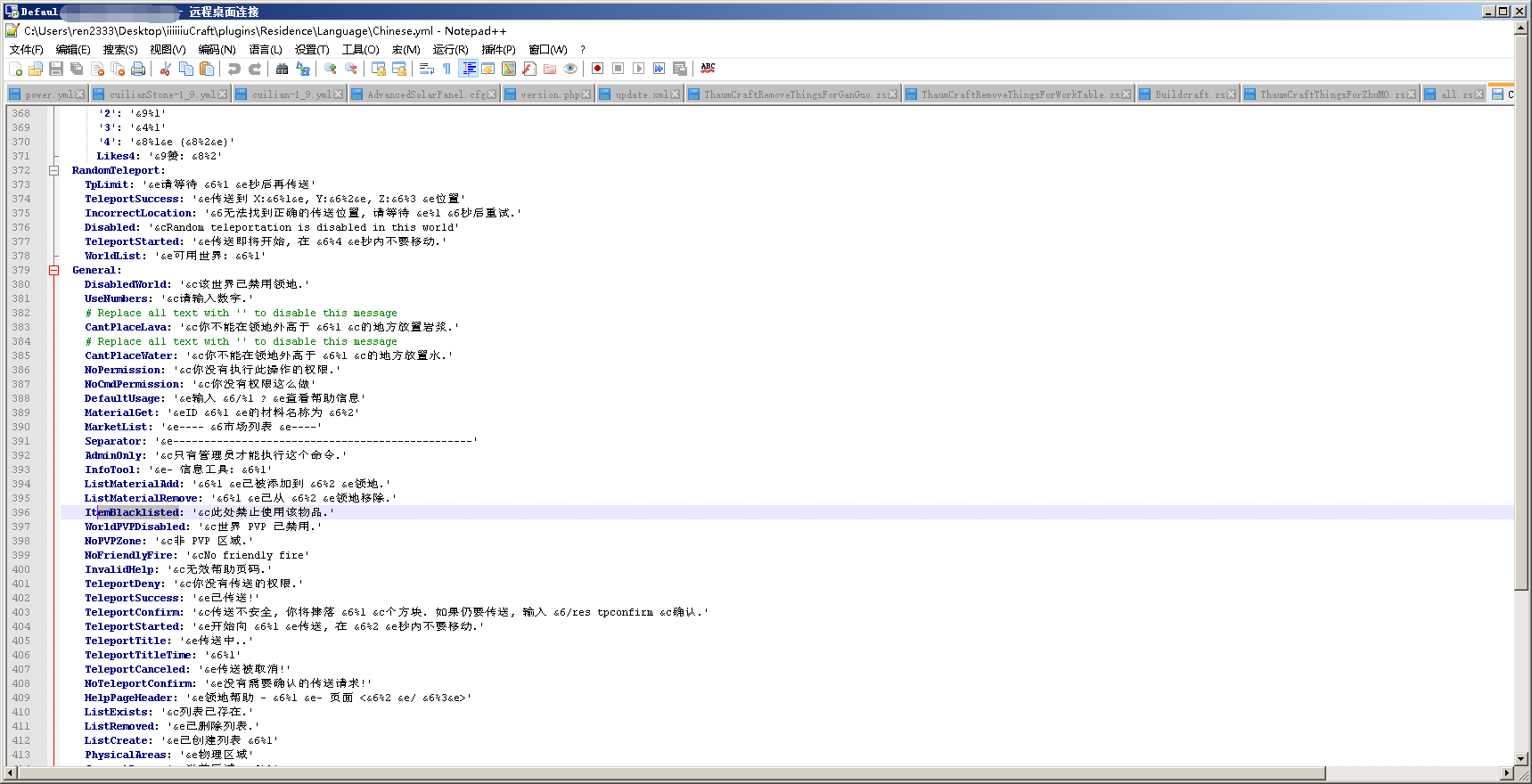Viewport: 1532px width, 784px height.
Task: Print the current document
Action: pos(138,69)
